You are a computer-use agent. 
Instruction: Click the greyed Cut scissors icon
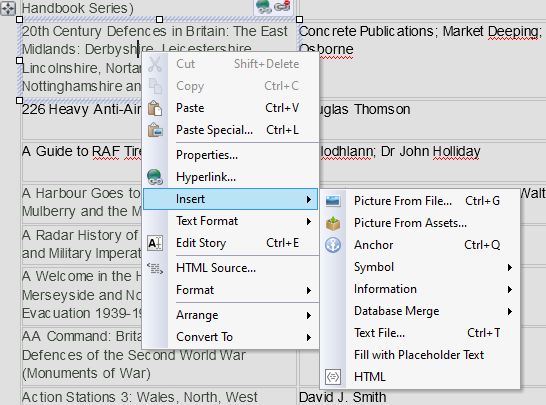point(155,64)
